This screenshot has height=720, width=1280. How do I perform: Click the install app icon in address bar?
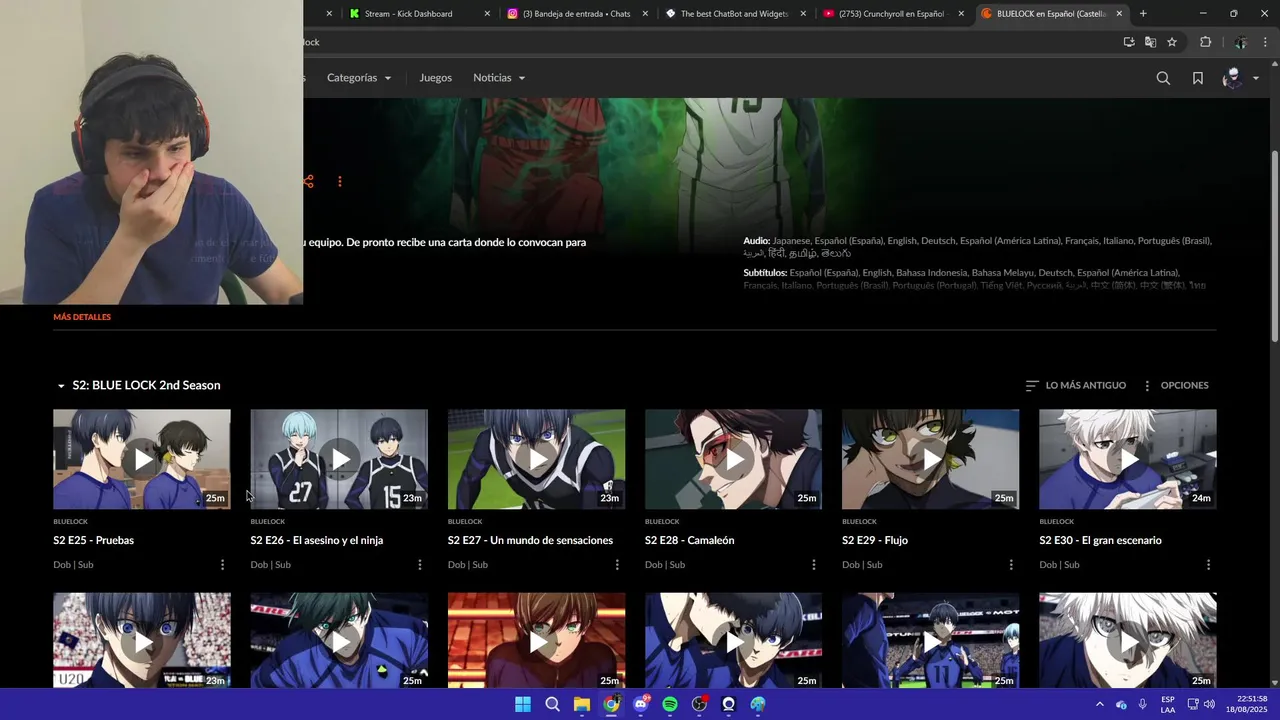point(1129,42)
